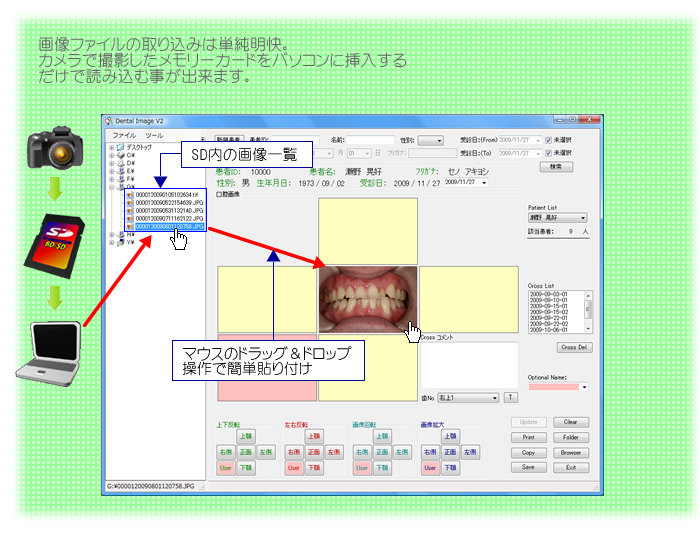Click 右側 under 画像拡大
700x535 pixels.
[430, 452]
